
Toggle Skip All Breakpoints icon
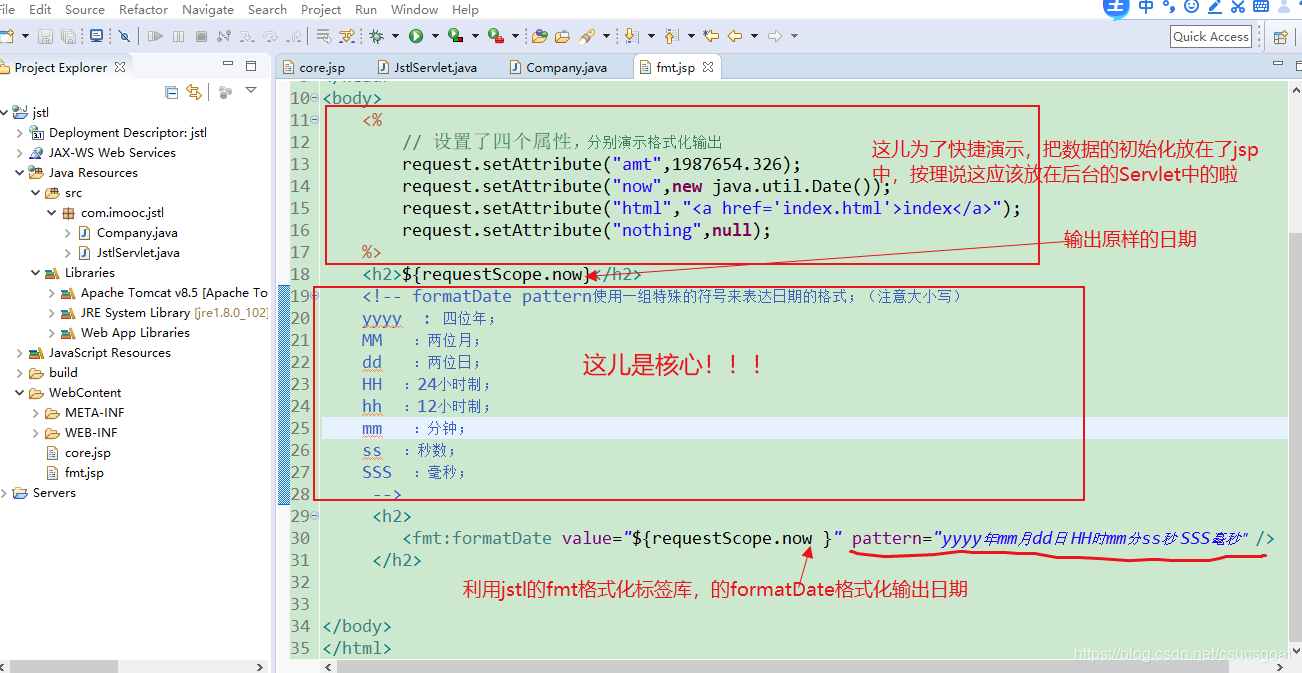(123, 36)
